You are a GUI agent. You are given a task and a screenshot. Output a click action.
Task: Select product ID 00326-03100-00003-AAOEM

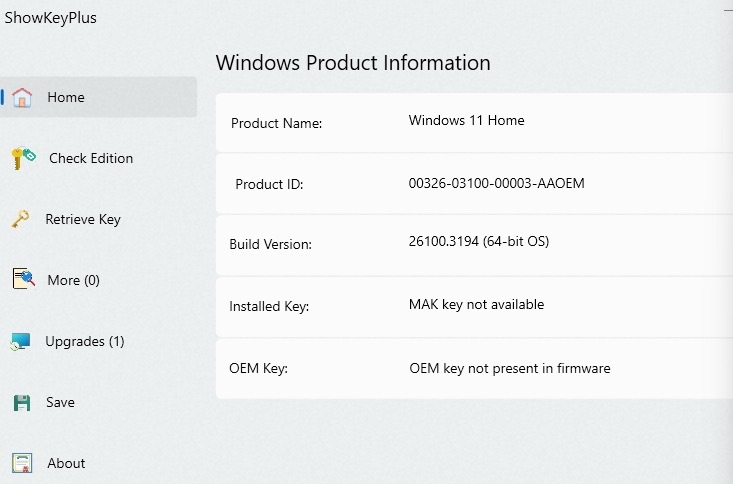tap(496, 183)
